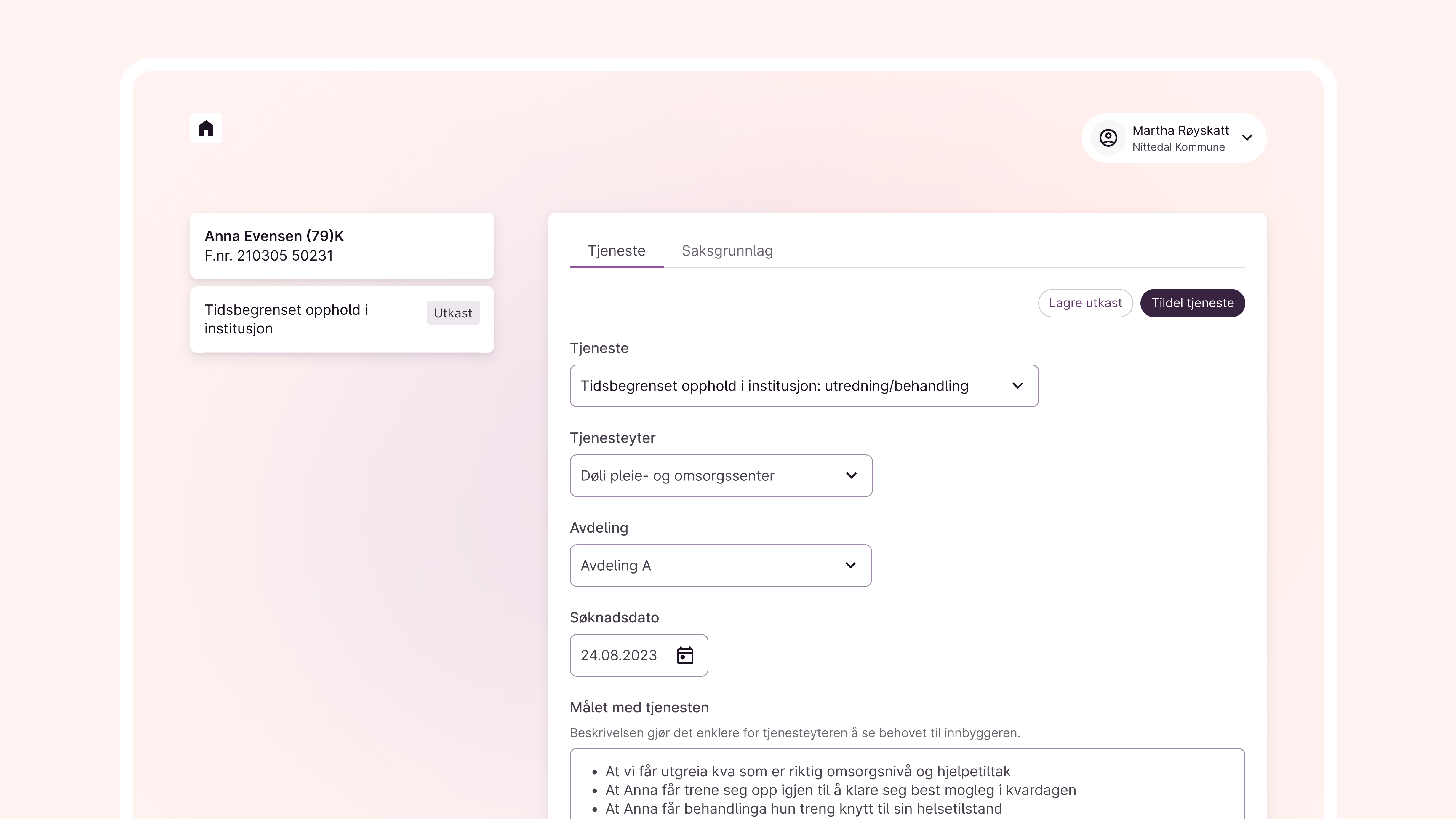1456x819 pixels.
Task: Open the Avdeling dropdown
Action: coord(720,566)
